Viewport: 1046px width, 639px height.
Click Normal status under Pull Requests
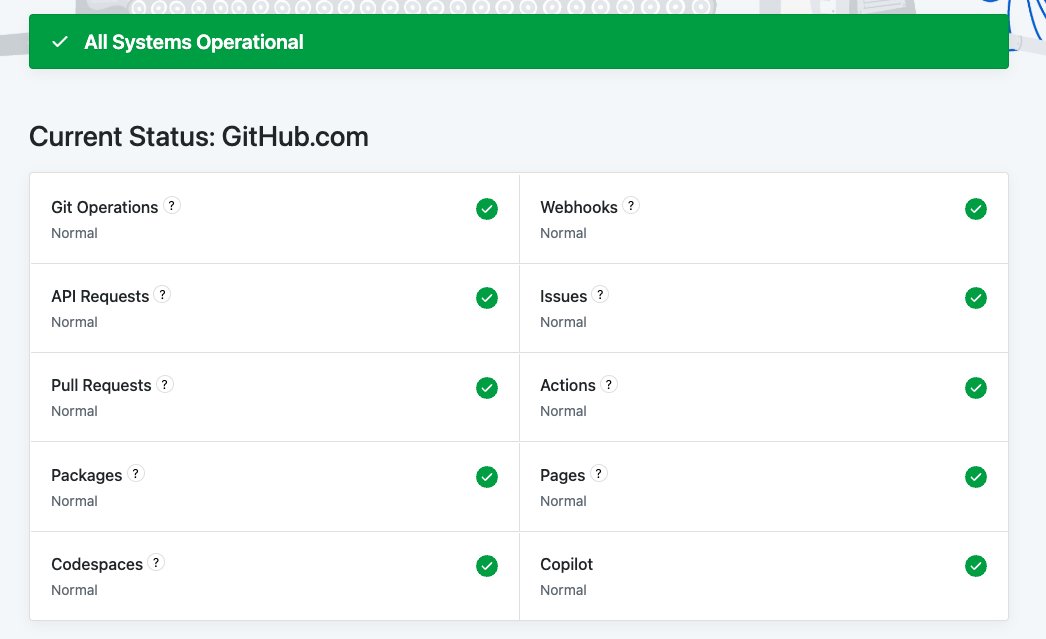click(x=74, y=412)
